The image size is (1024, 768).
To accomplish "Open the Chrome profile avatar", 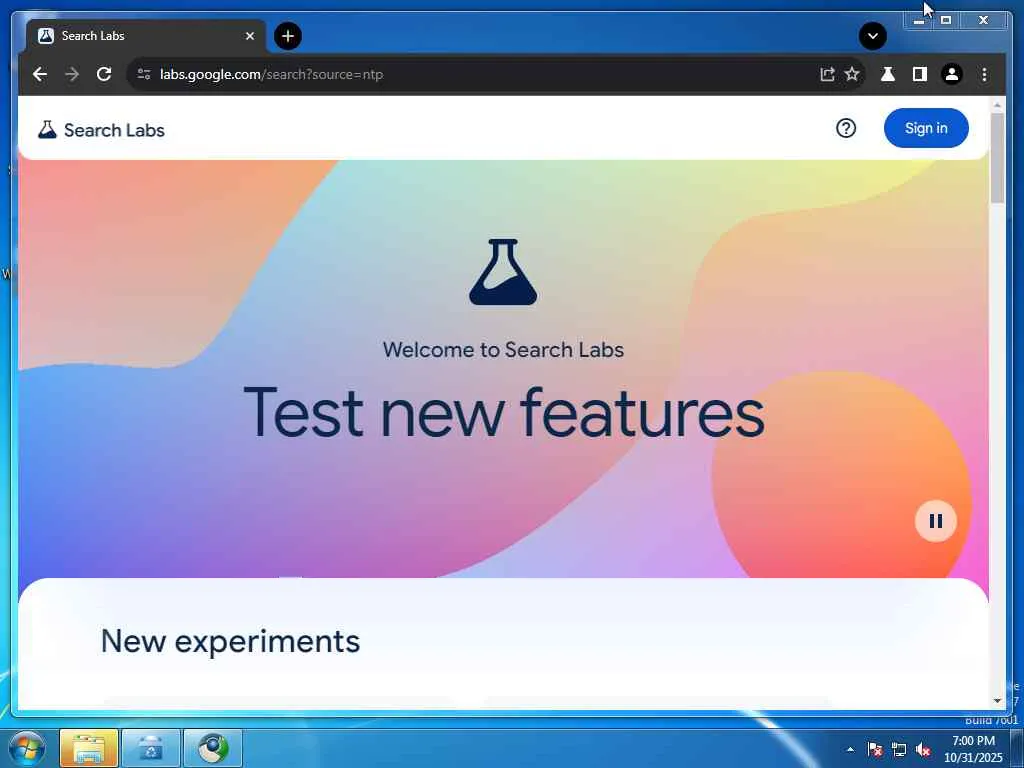I will point(952,74).
